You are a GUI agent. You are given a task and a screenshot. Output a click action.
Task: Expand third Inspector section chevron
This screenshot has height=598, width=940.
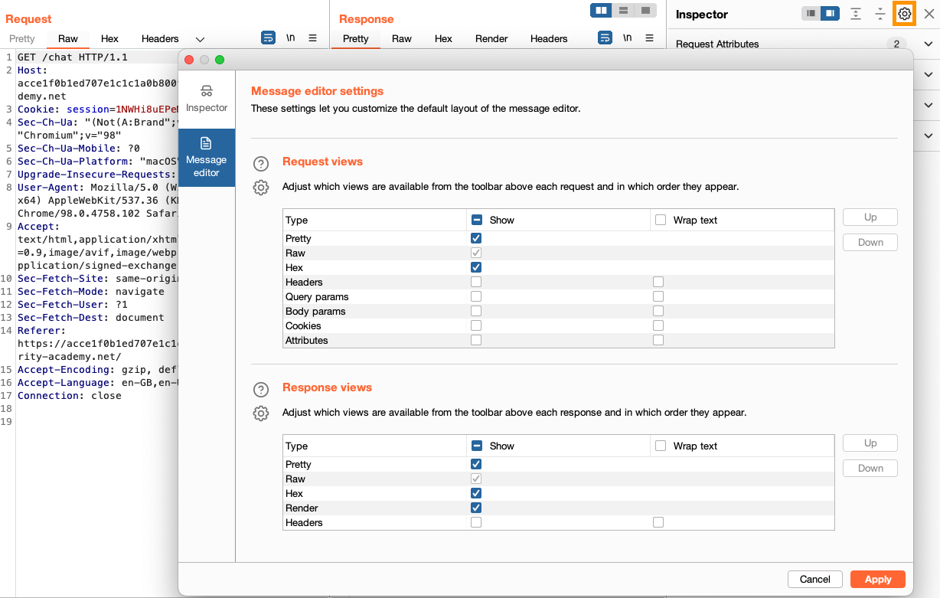pos(928,105)
